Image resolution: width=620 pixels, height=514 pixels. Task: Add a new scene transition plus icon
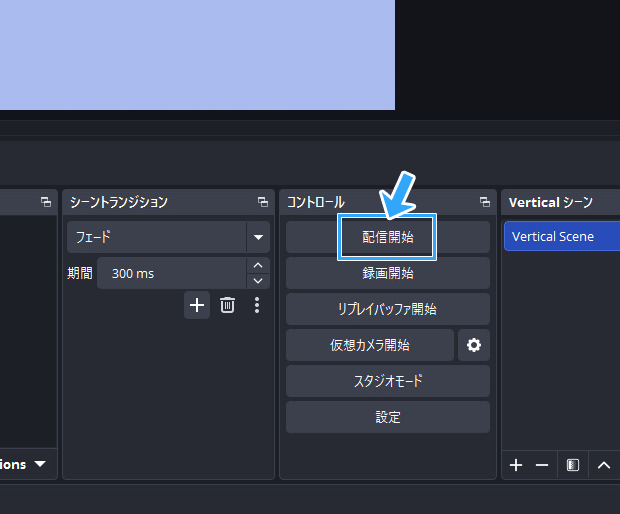(197, 305)
